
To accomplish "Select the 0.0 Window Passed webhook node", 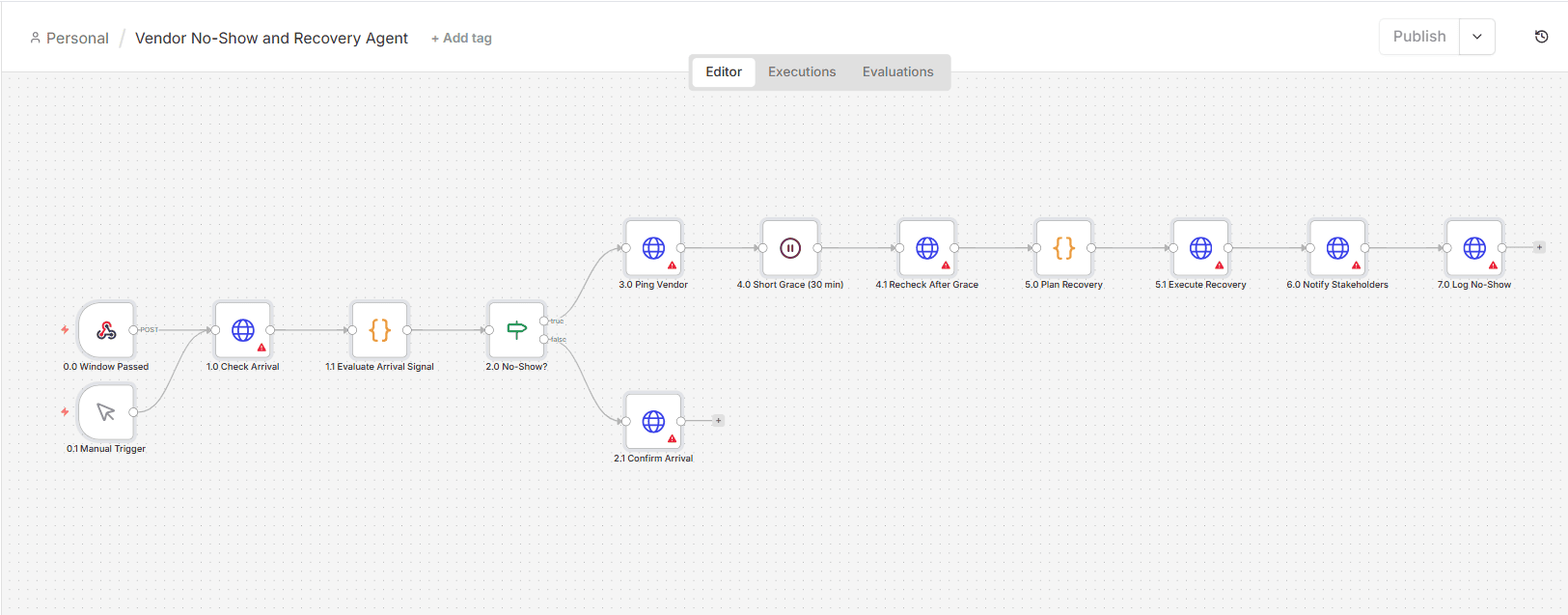I will pyautogui.click(x=106, y=330).
